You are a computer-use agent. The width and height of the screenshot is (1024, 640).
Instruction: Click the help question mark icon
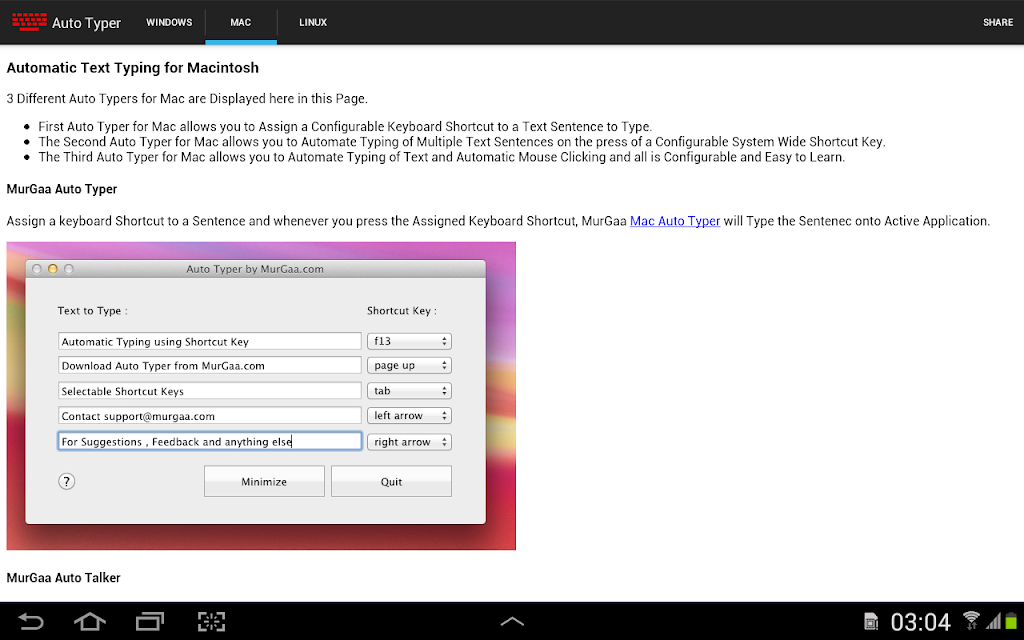(x=67, y=481)
